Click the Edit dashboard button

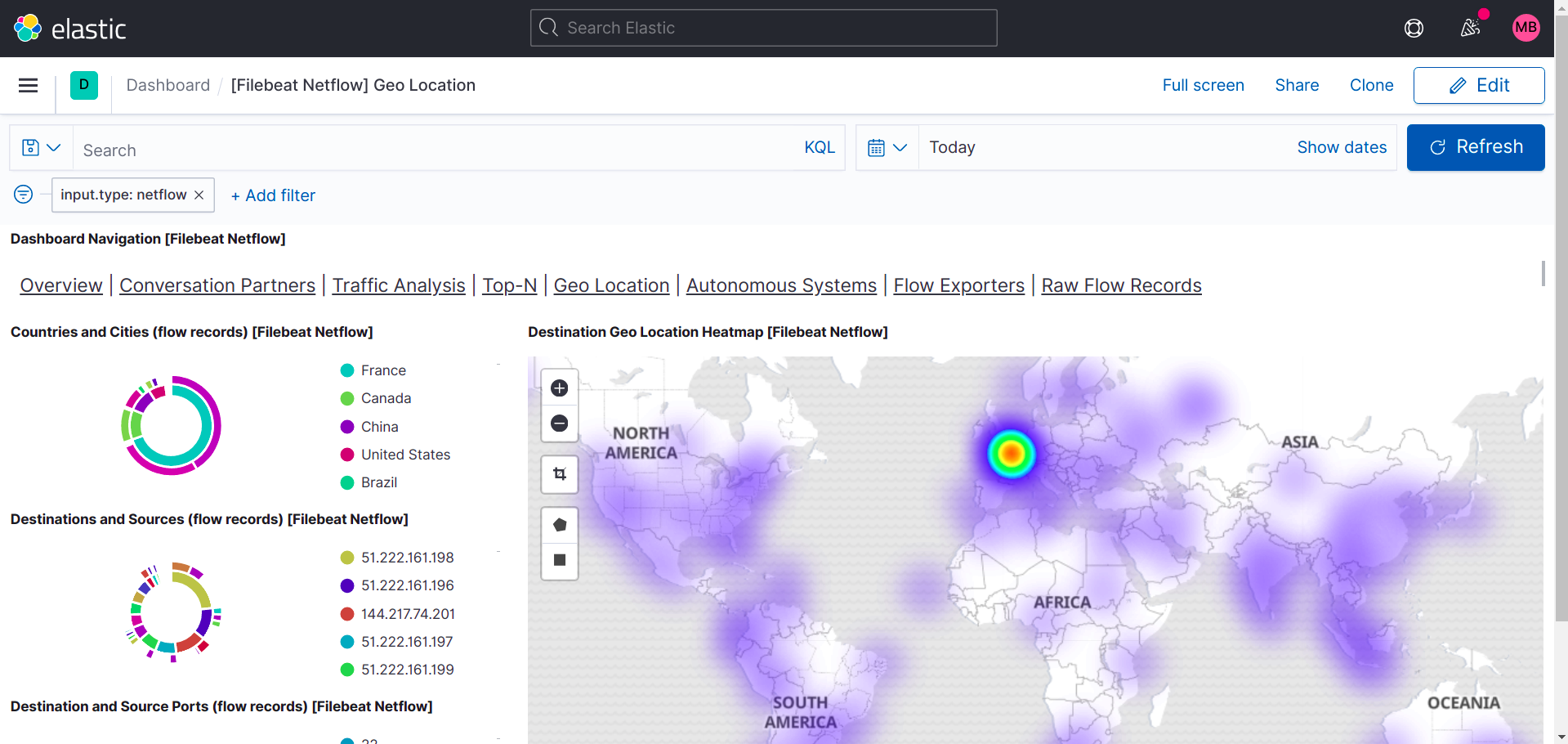[1479, 85]
